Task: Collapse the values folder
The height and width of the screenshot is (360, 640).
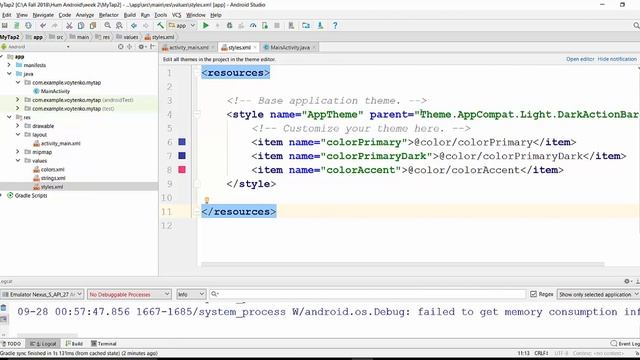Action: pos(18,160)
